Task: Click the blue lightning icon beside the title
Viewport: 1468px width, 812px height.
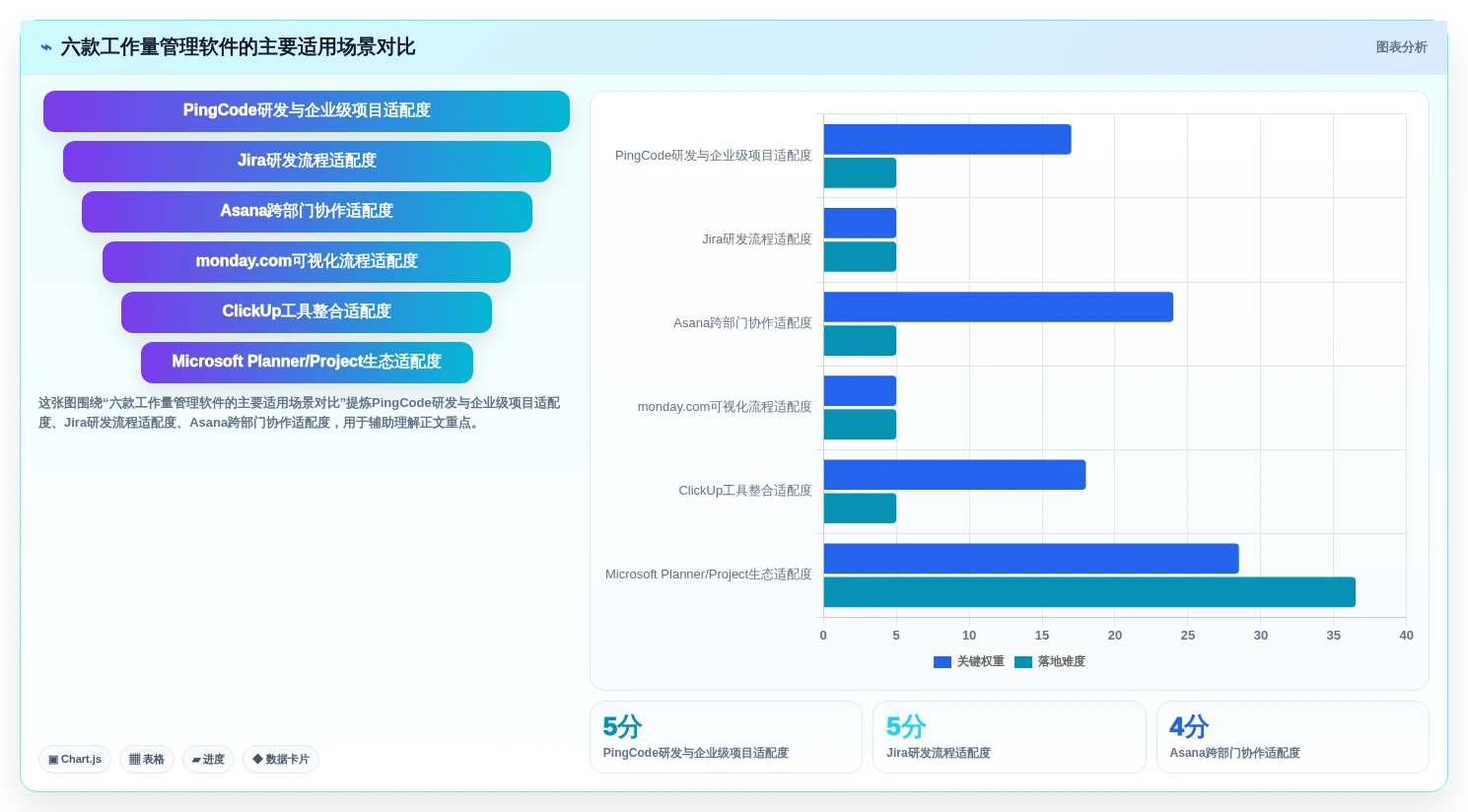Action: [x=46, y=47]
